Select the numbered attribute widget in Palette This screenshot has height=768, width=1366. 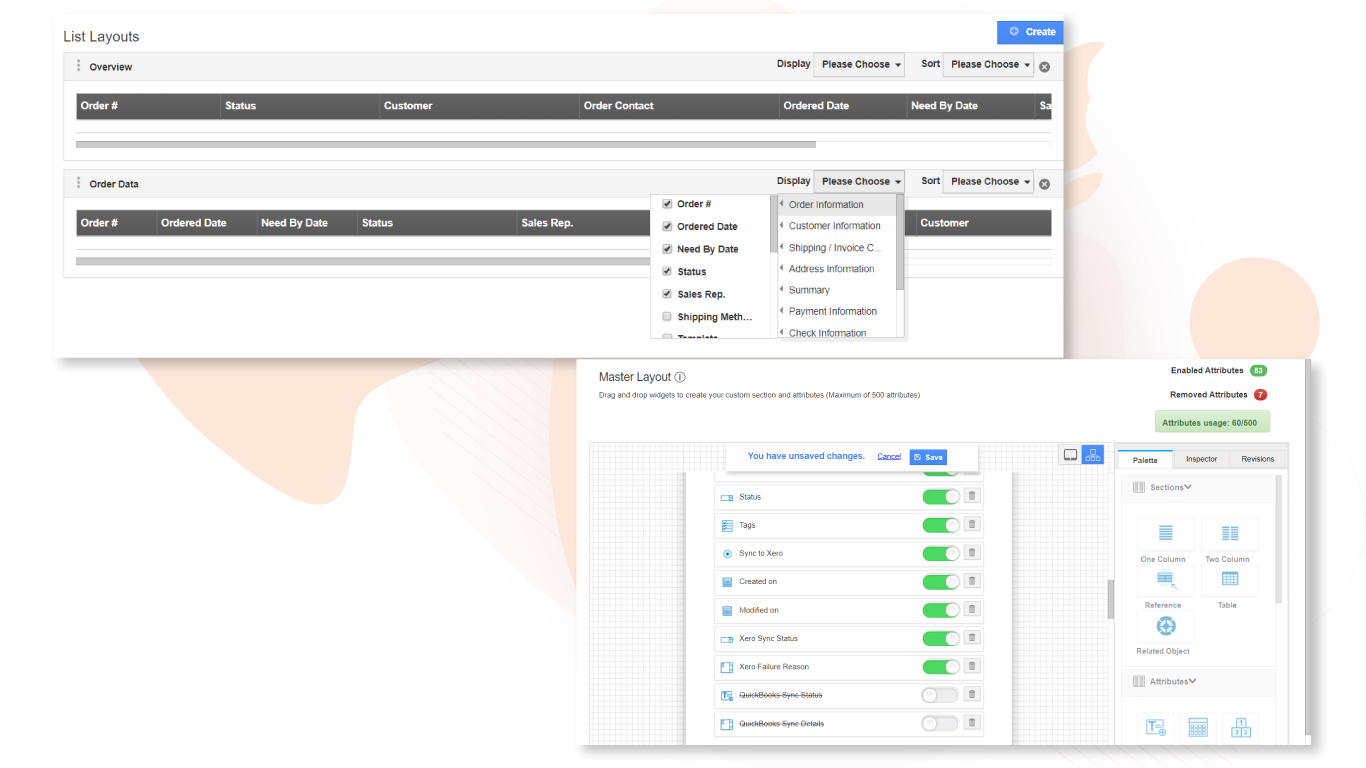click(1240, 728)
